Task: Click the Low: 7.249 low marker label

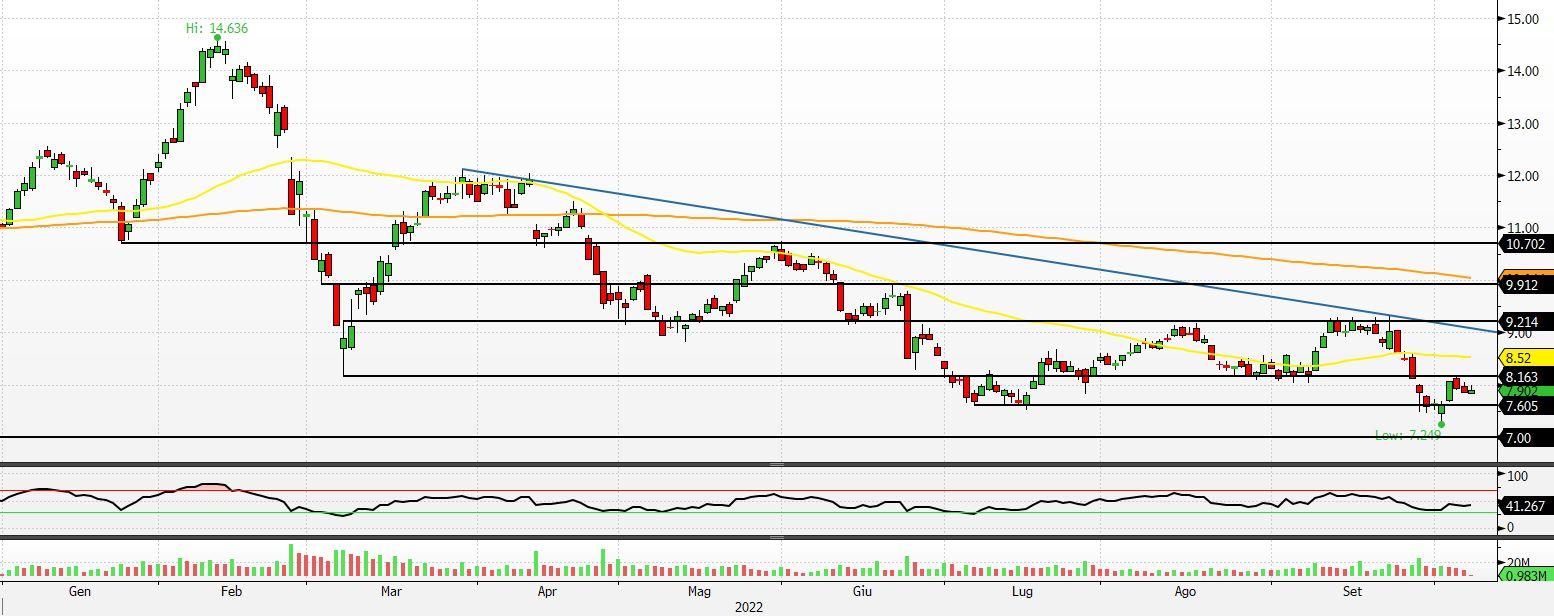Action: click(x=1408, y=435)
